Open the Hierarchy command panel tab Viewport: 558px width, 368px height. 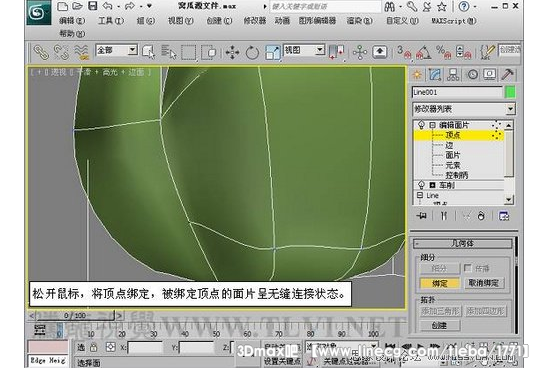click(x=453, y=74)
